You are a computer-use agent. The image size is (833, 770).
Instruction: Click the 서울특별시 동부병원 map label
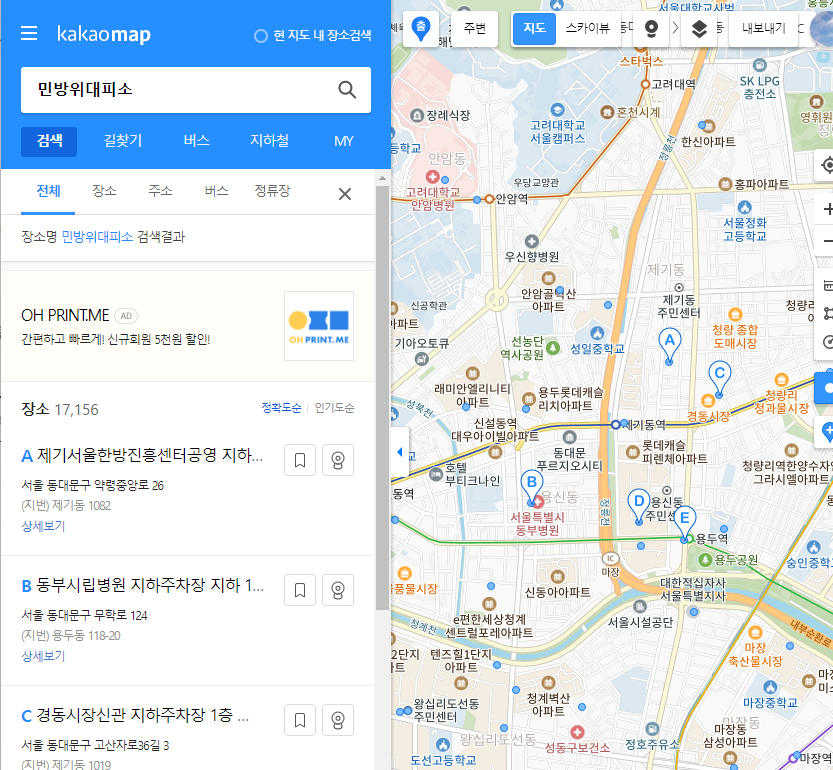(537, 523)
